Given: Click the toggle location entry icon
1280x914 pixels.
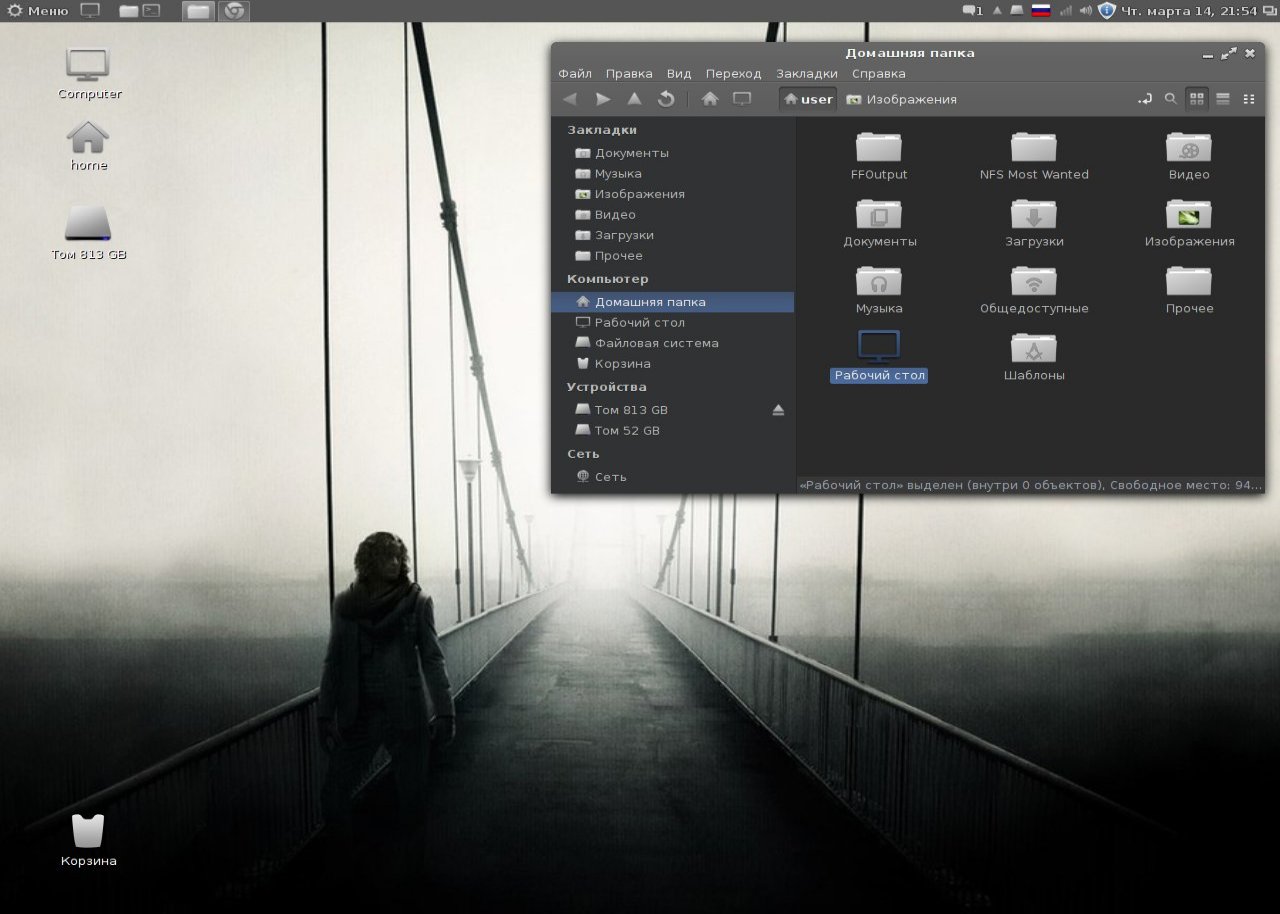Looking at the screenshot, I should tap(1145, 99).
